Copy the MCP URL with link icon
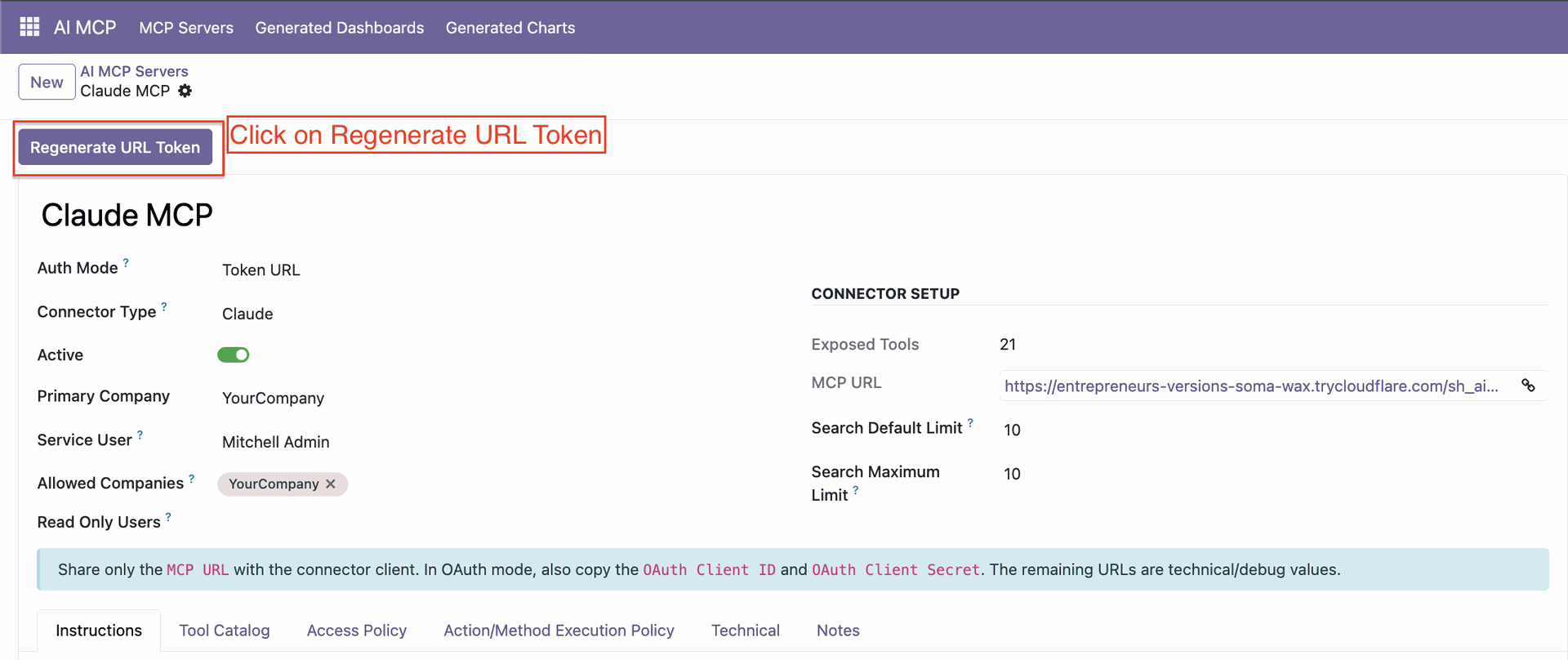The image size is (1568, 660). click(x=1527, y=386)
